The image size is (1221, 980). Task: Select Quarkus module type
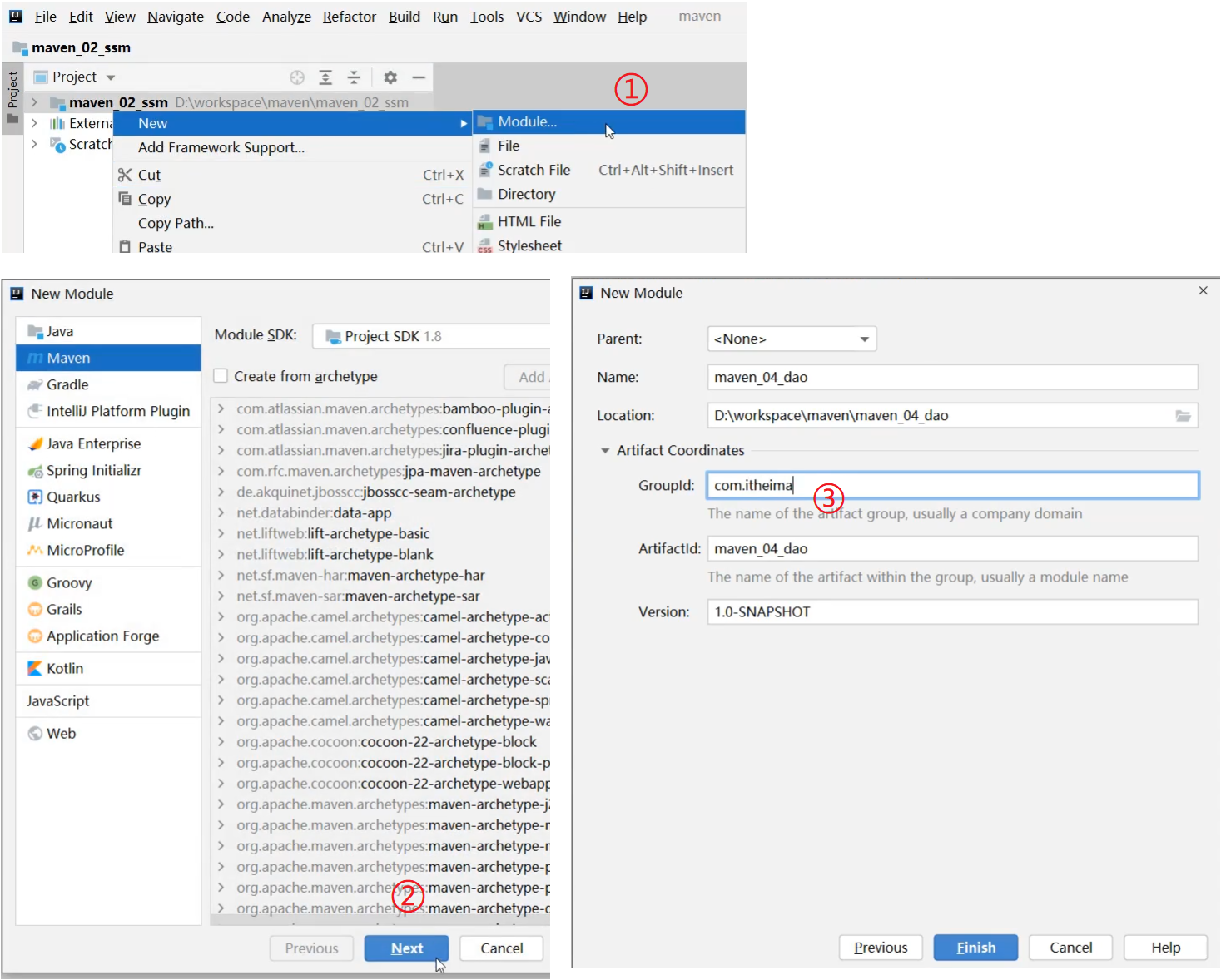pyautogui.click(x=108, y=497)
